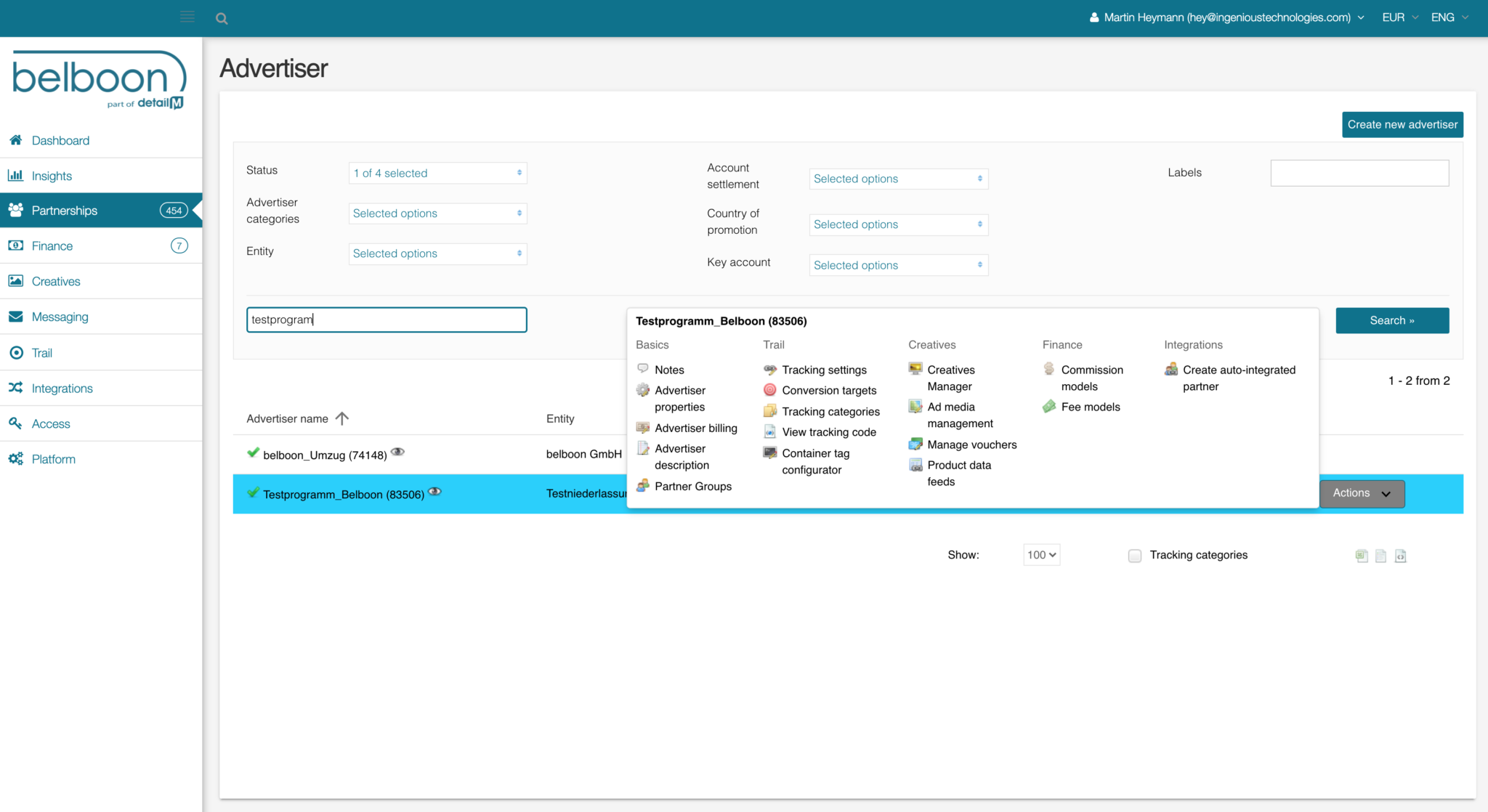Click the Fee models money icon
1488x812 pixels.
pyautogui.click(x=1049, y=407)
